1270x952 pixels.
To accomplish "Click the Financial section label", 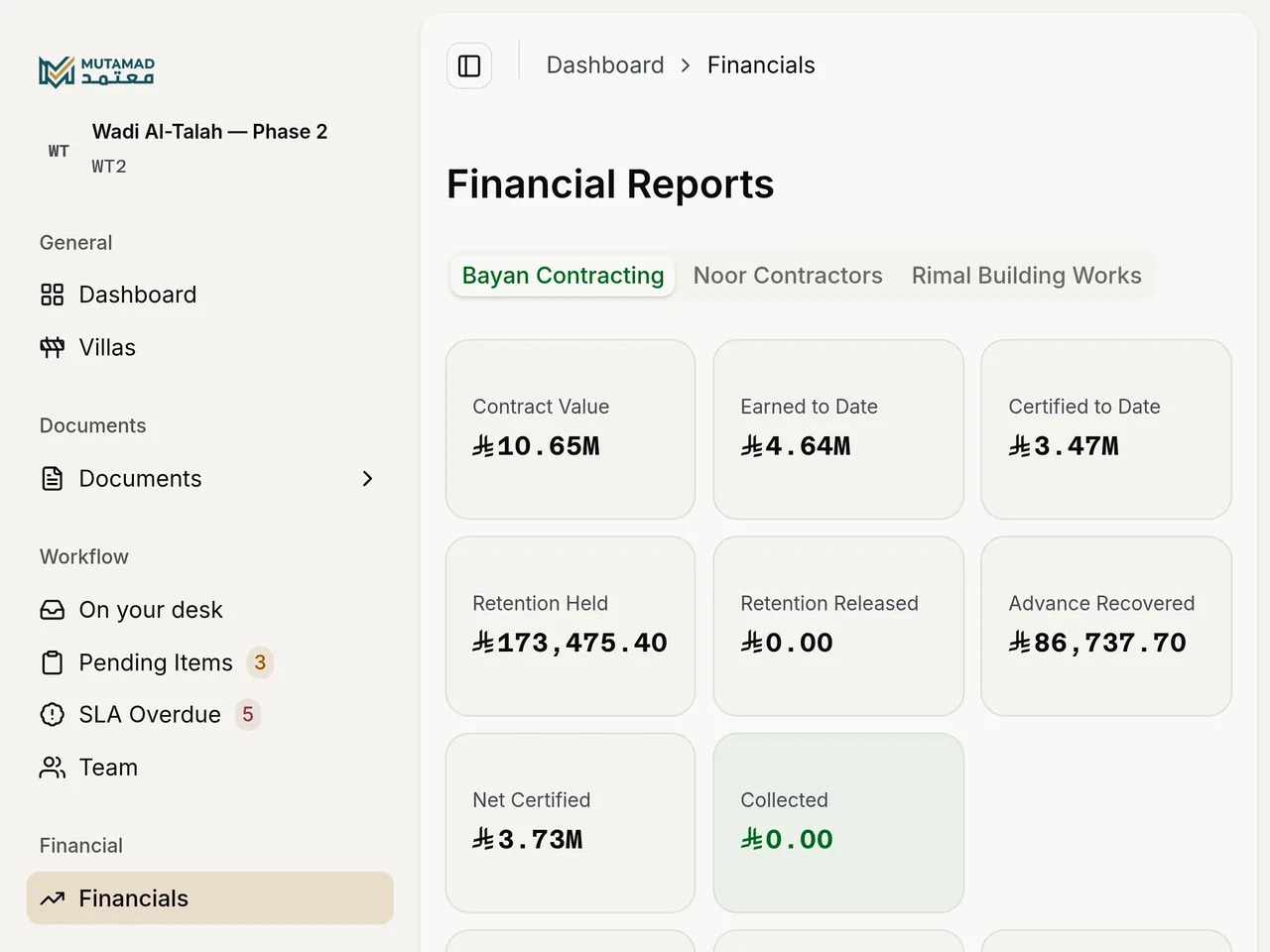I will tap(81, 846).
